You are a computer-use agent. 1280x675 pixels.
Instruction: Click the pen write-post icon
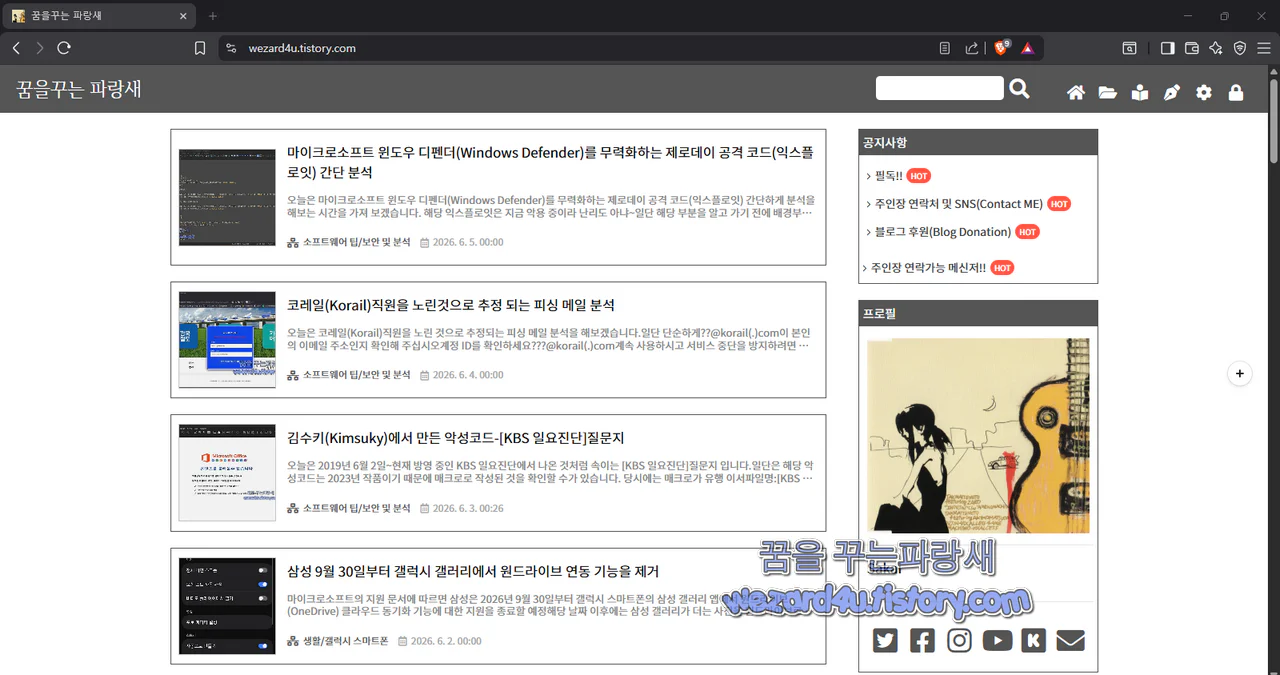(1172, 92)
